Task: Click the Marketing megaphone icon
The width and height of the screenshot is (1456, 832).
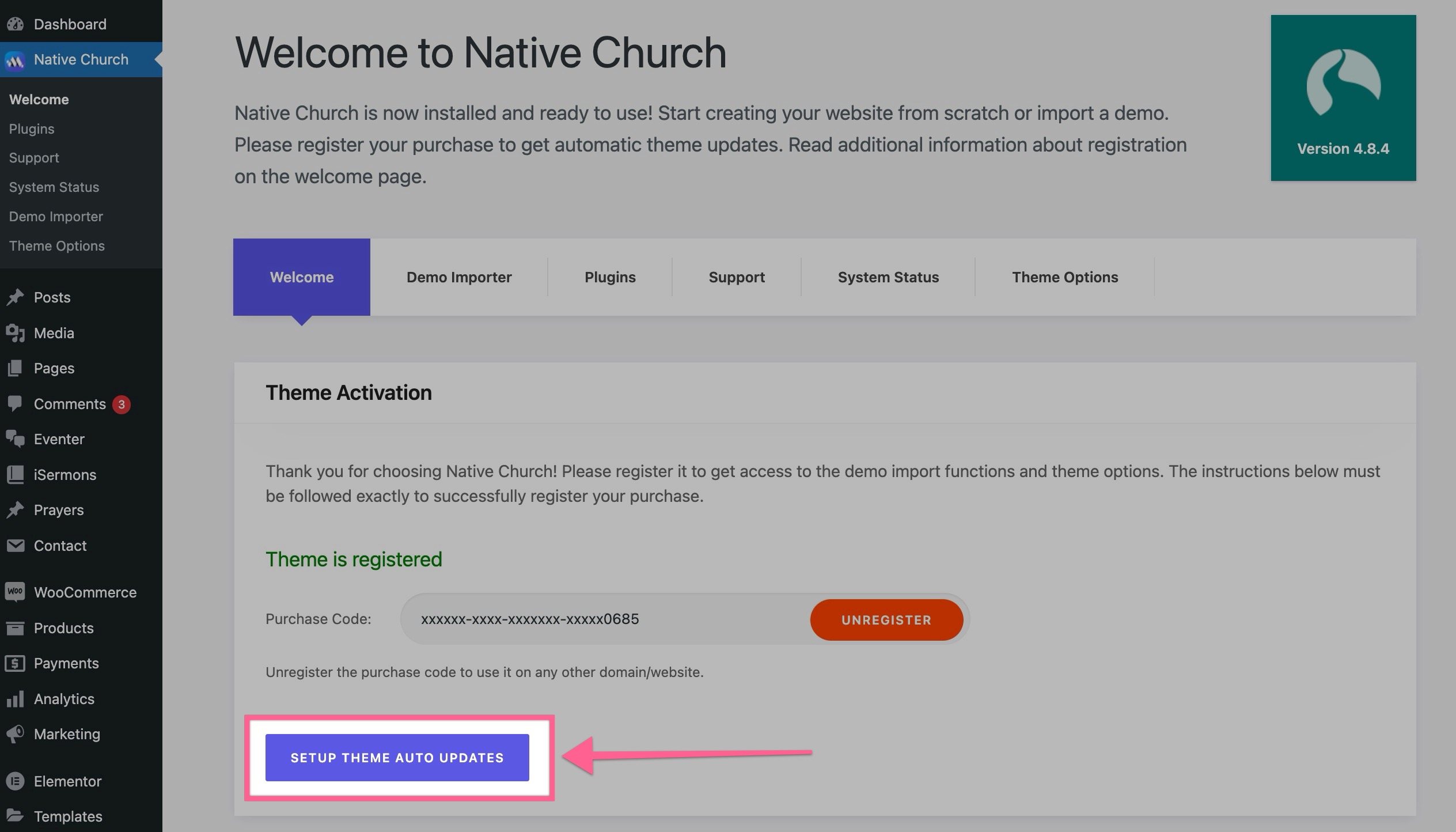Action: pos(16,734)
